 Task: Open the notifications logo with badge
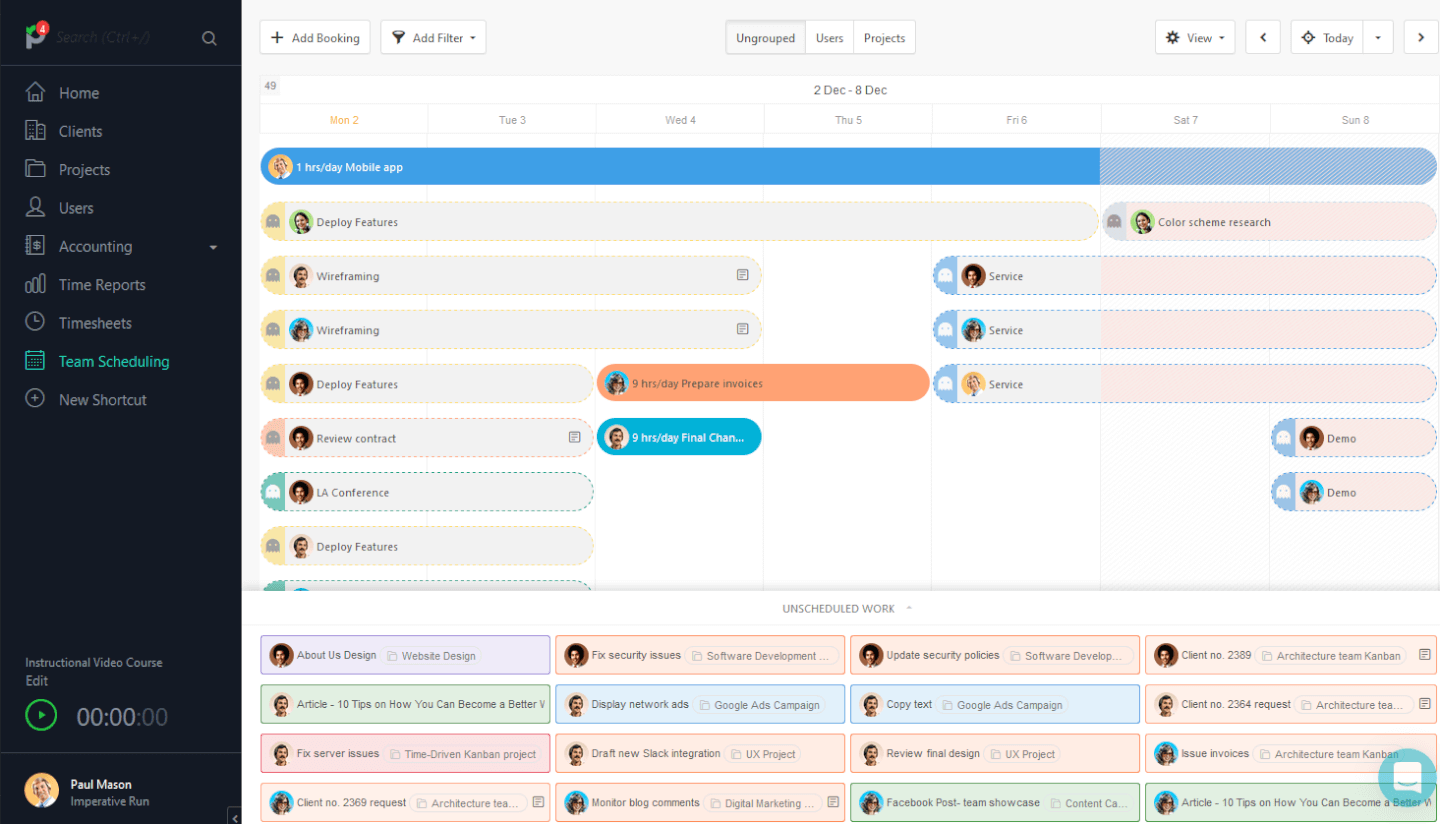36,36
